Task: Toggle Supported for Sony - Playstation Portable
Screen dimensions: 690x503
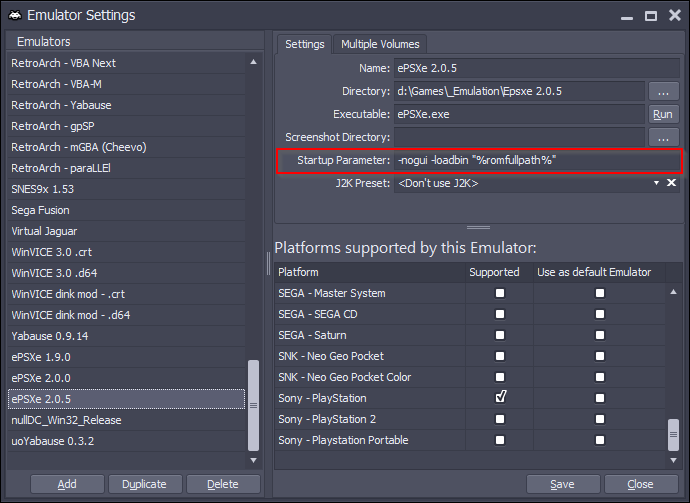Action: point(500,440)
